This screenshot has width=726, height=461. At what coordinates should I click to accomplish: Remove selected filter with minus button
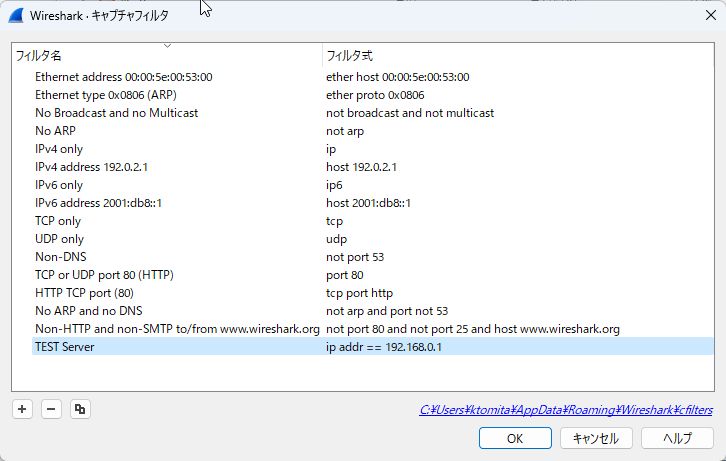[51, 409]
